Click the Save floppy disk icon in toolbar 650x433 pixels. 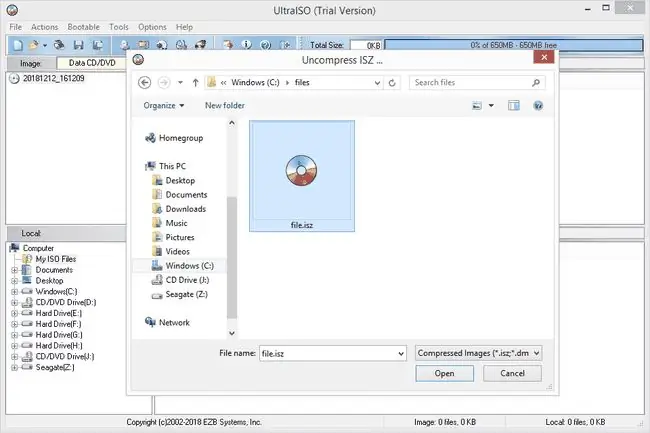(x=78, y=45)
